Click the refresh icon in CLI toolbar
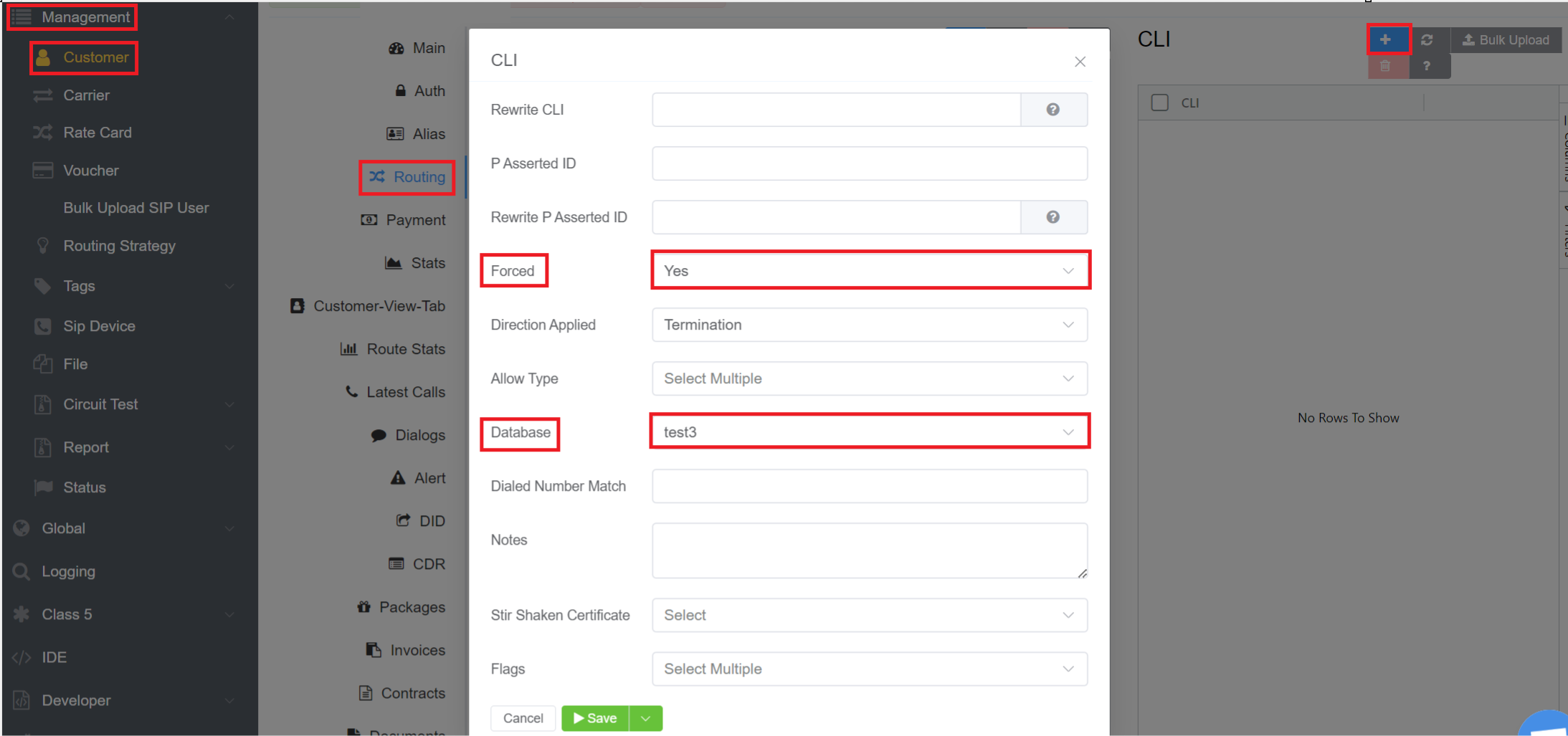 [1427, 40]
